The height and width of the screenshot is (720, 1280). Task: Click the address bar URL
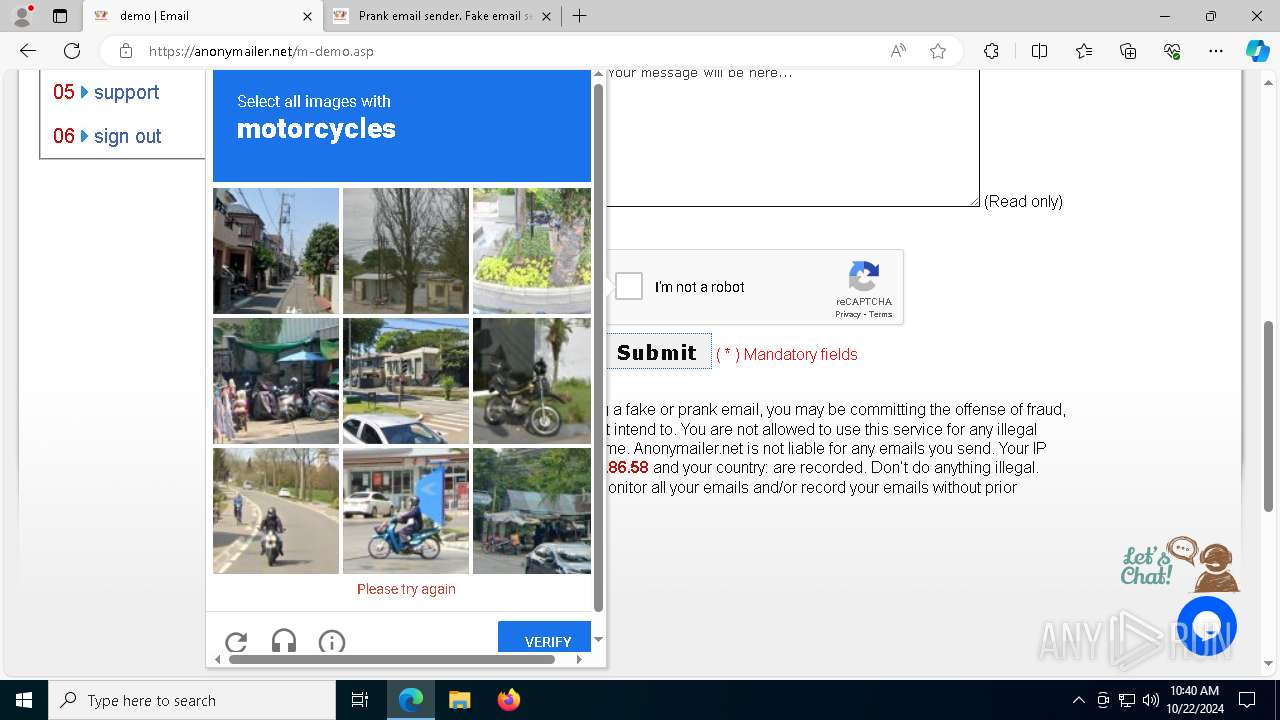tap(261, 51)
